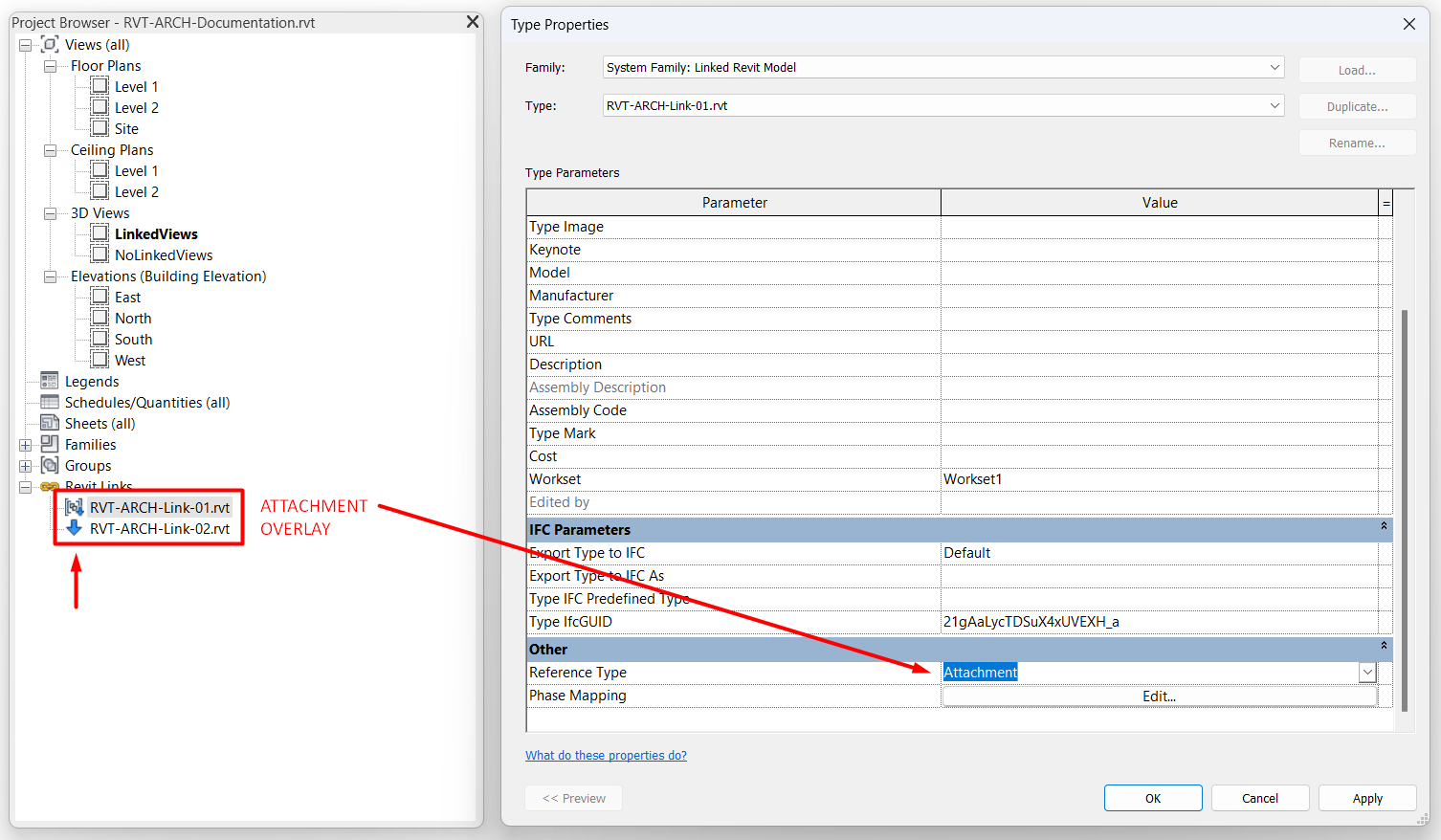Viewport: 1441px width, 840px height.
Task: Click the Assembly Code value field
Action: click(x=1160, y=410)
